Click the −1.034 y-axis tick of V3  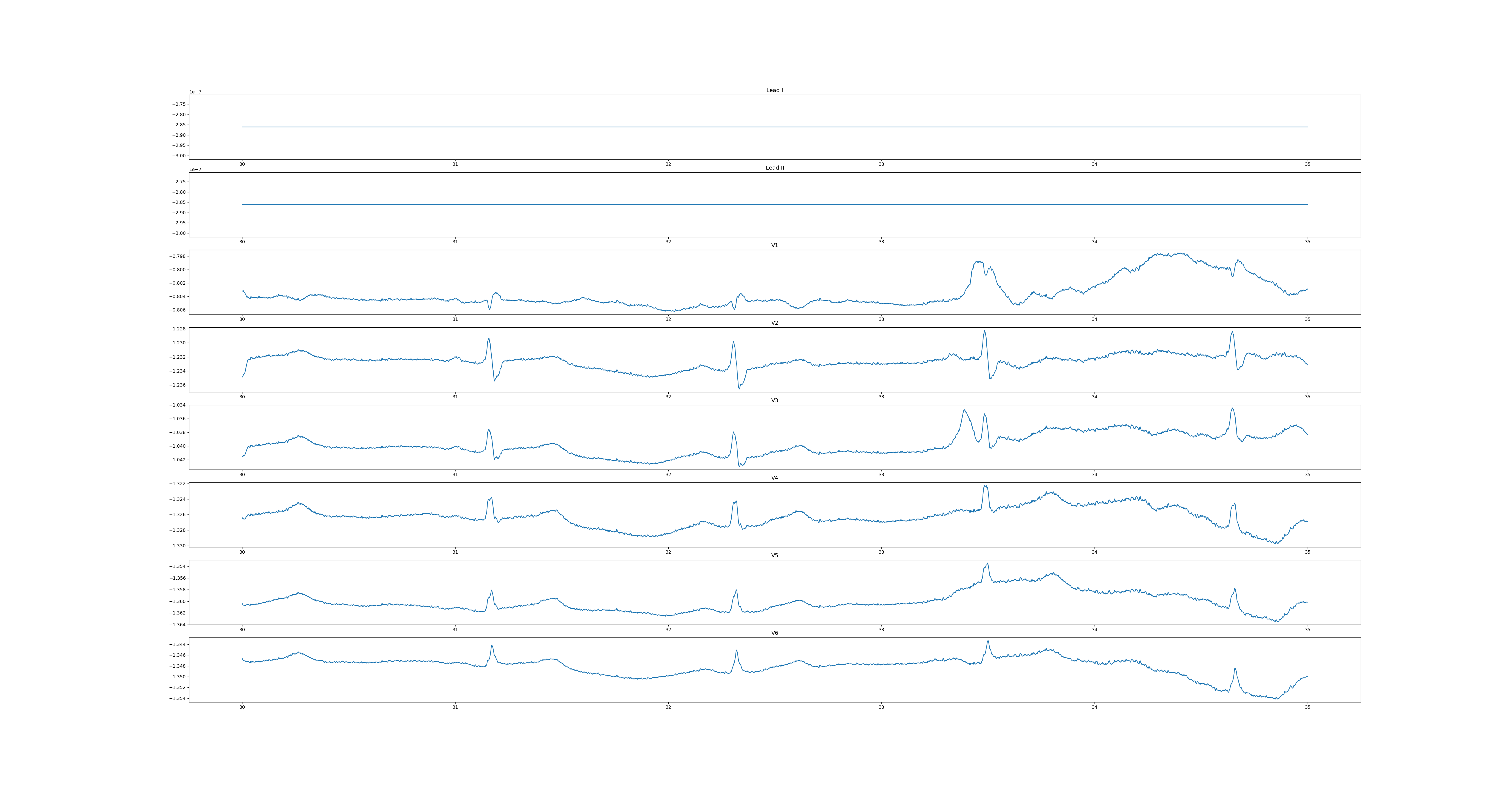pos(177,405)
